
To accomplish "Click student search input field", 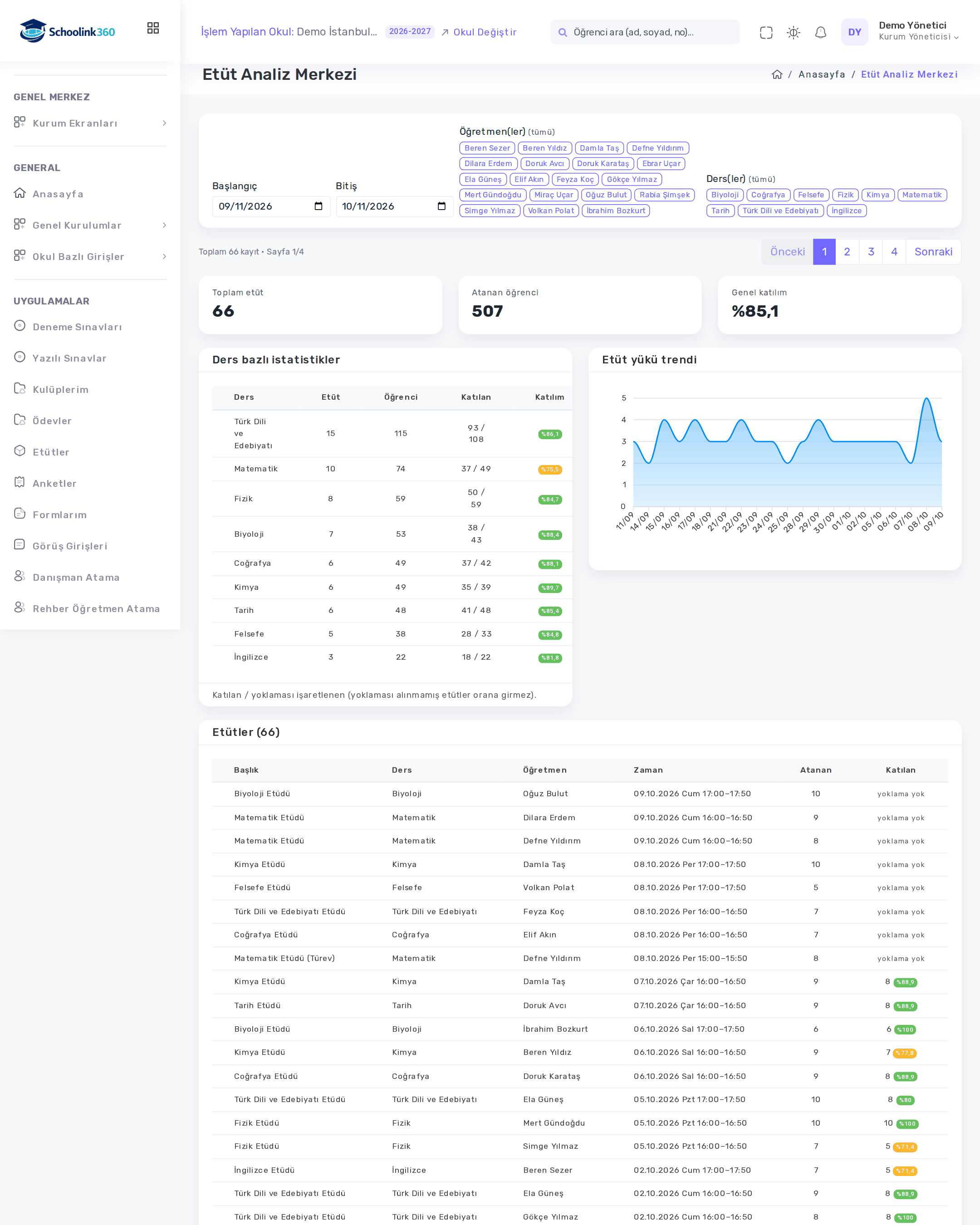I will click(x=645, y=32).
